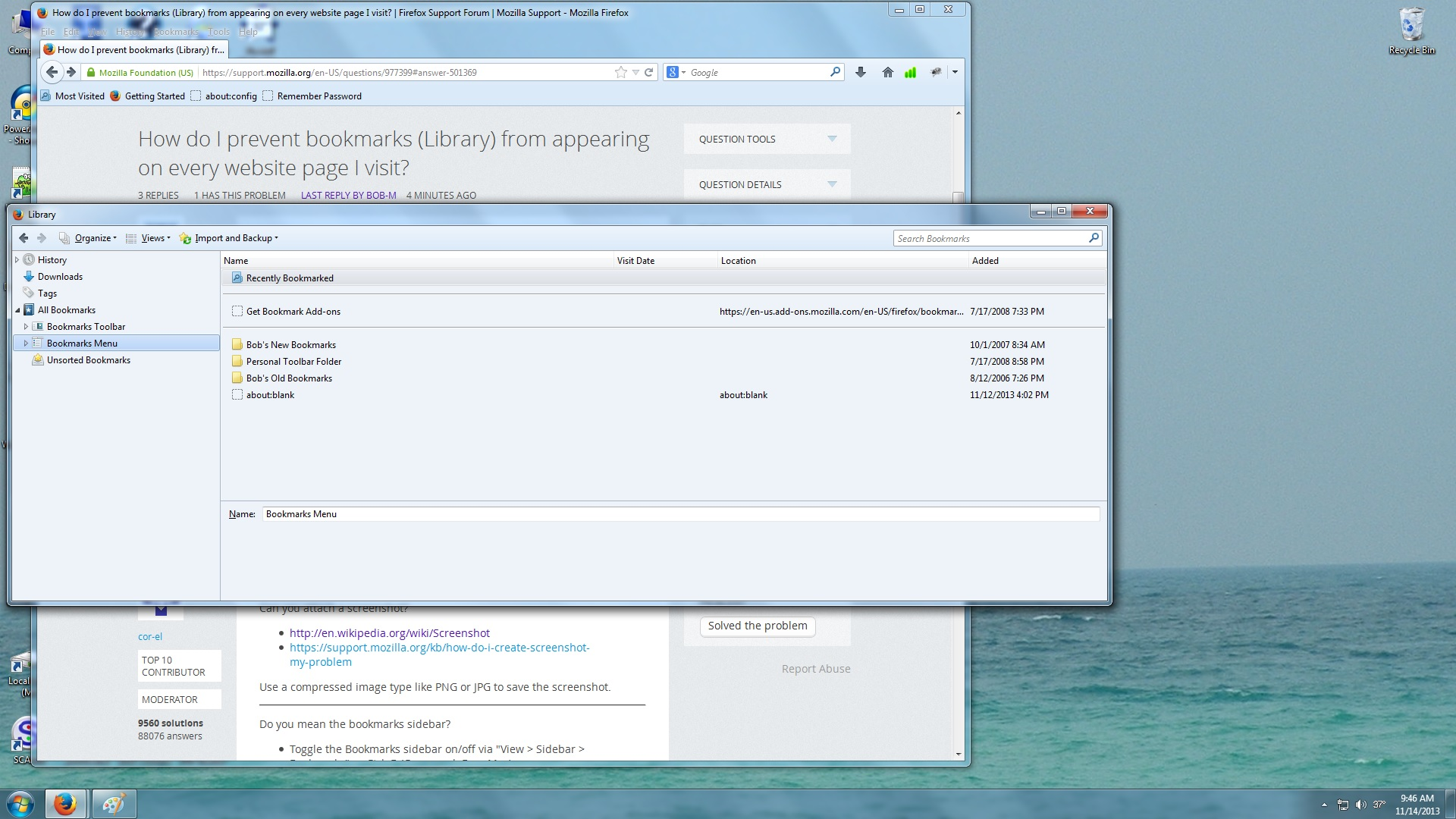
Task: Click the Report Abuse link
Action: [816, 669]
